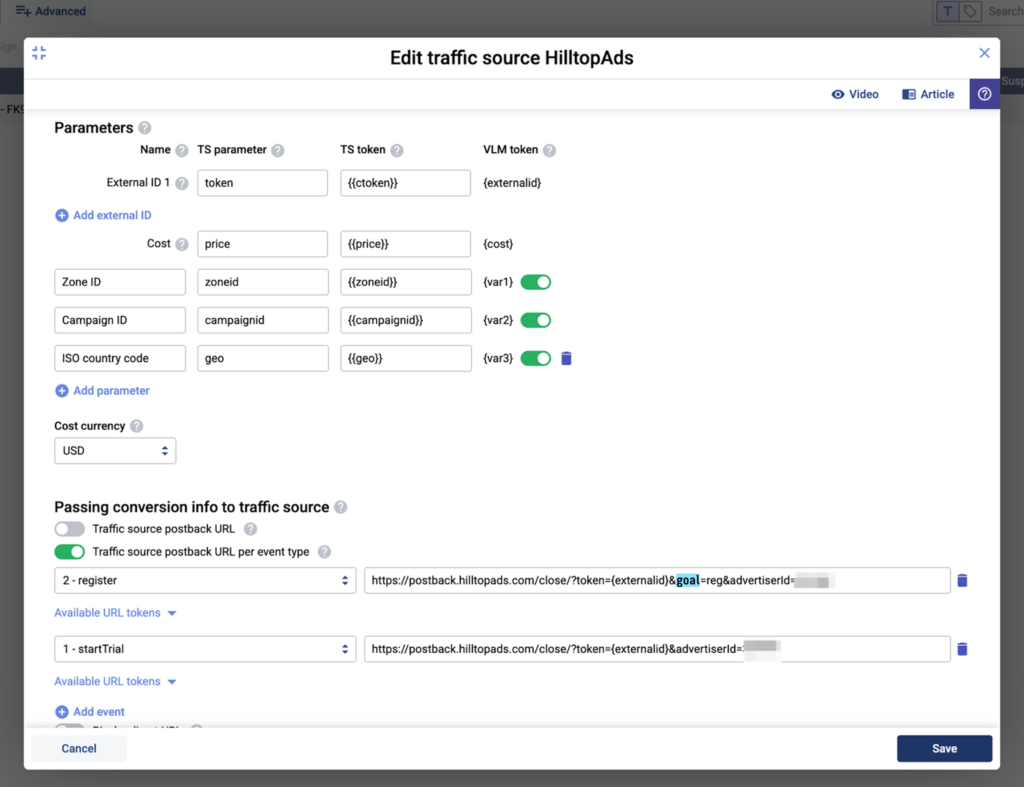This screenshot has width=1024, height=787.
Task: Click the Cost TS token field {{price}}
Action: [x=406, y=244]
